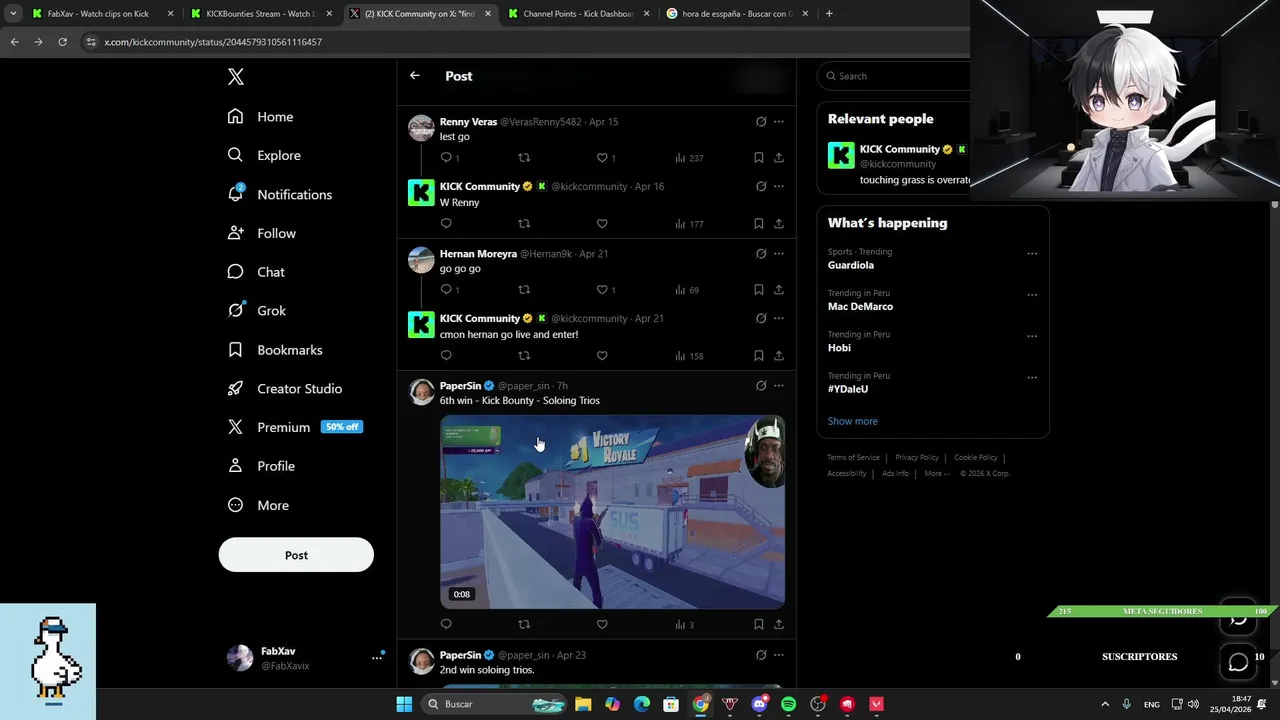1280x720 pixels.
Task: Open Grok in the sidebar
Action: [x=256, y=311]
